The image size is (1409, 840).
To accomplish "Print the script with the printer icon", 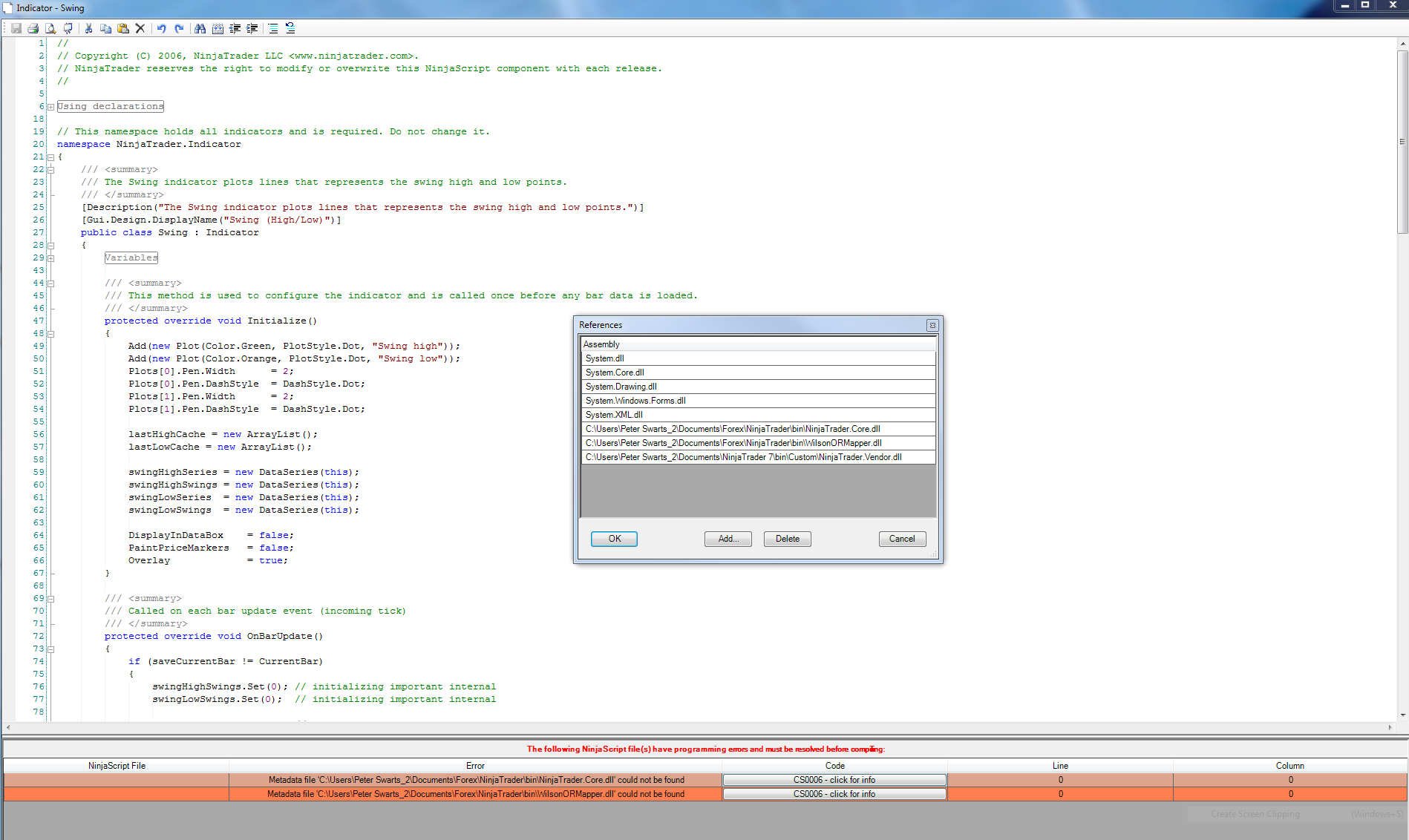I will pyautogui.click(x=33, y=28).
